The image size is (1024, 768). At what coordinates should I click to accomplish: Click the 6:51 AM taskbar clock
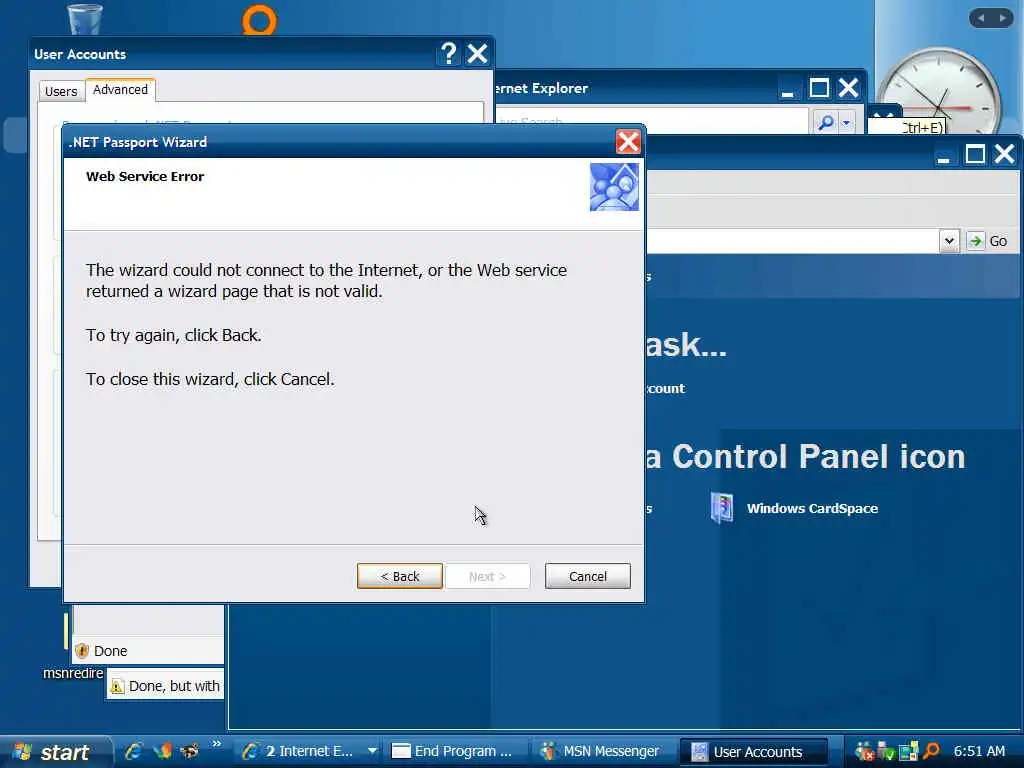tap(979, 752)
